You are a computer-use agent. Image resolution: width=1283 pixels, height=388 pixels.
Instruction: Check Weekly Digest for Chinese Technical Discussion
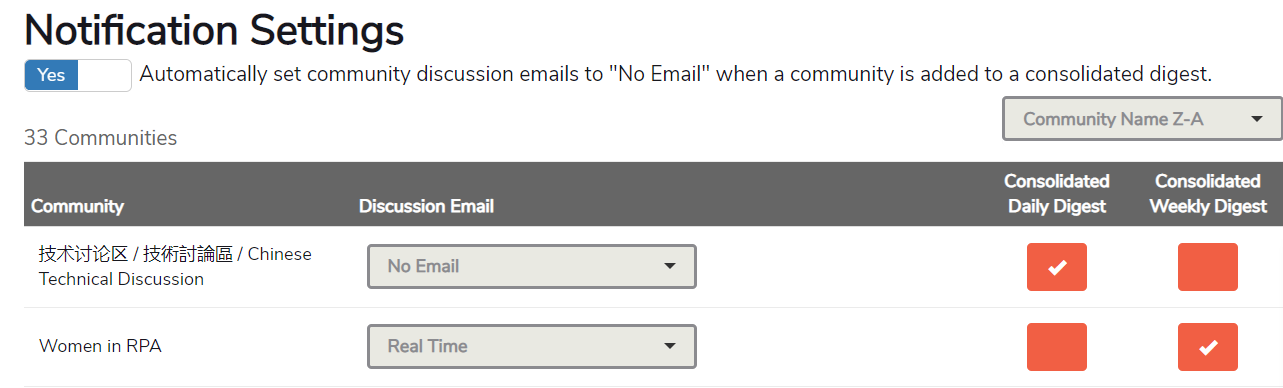point(1208,267)
